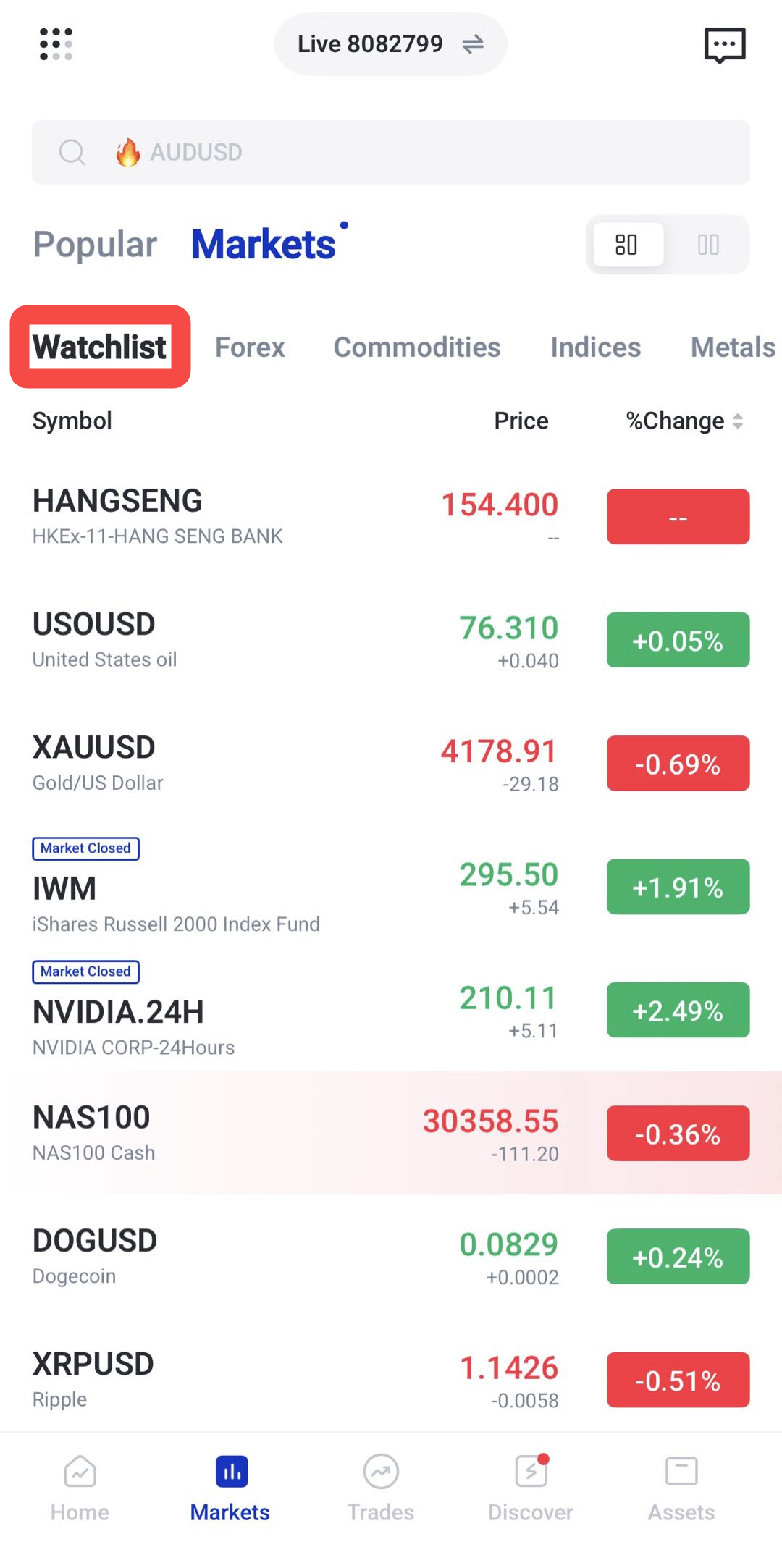The height and width of the screenshot is (1568, 782).
Task: Sort by %Change column arrows
Action: point(737,421)
